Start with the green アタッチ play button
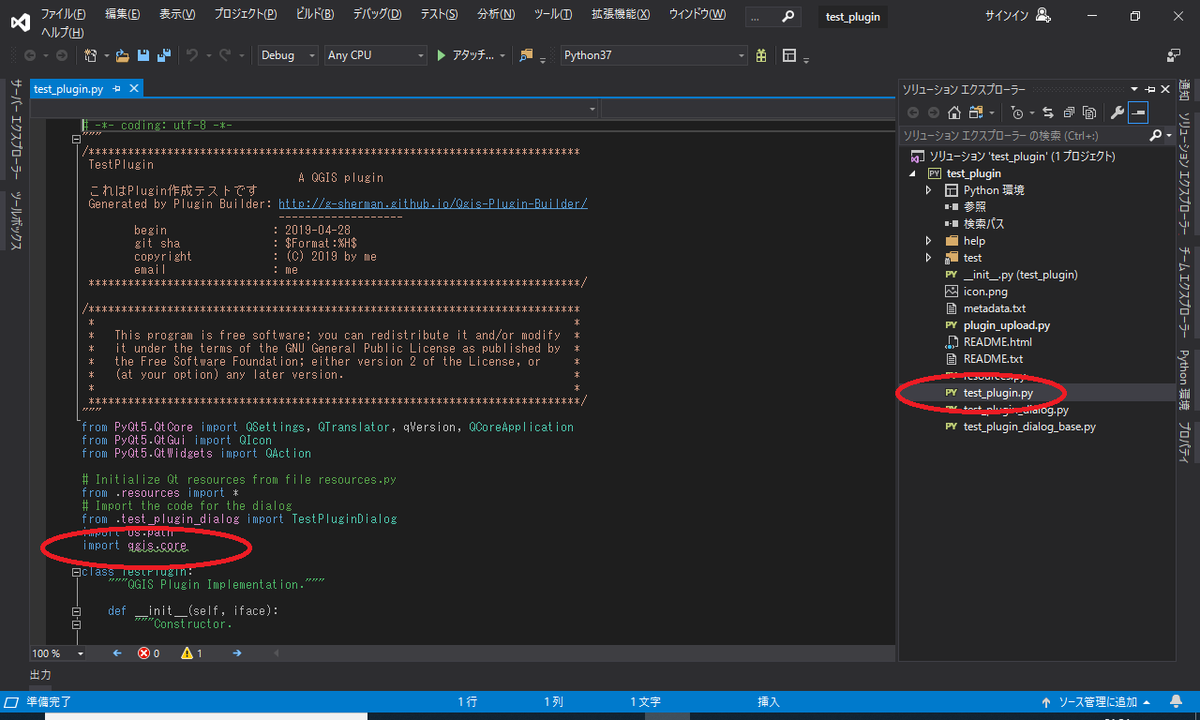The image size is (1200, 720). point(465,55)
